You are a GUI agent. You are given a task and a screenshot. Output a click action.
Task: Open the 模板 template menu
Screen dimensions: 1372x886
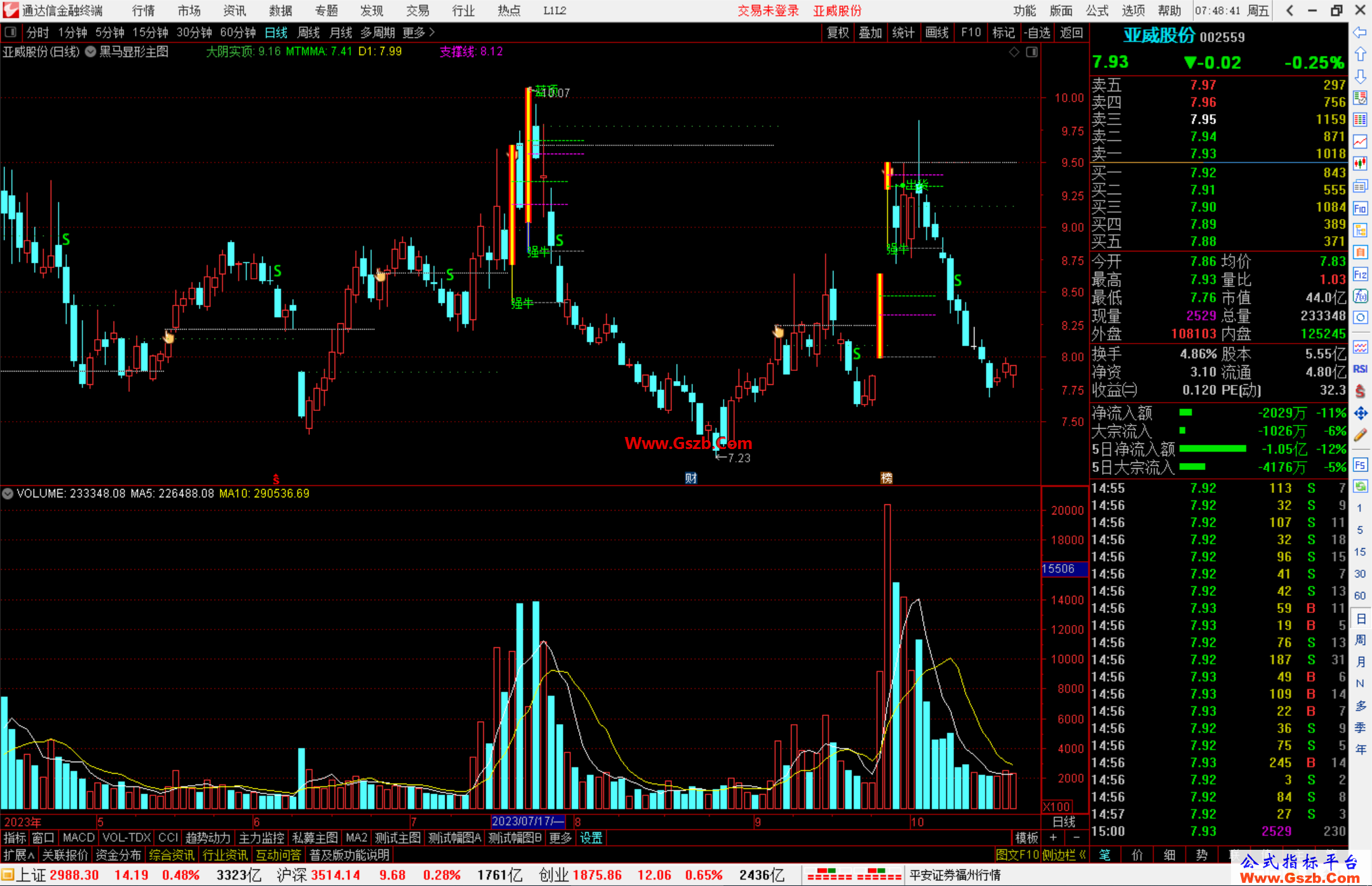pyautogui.click(x=1026, y=838)
